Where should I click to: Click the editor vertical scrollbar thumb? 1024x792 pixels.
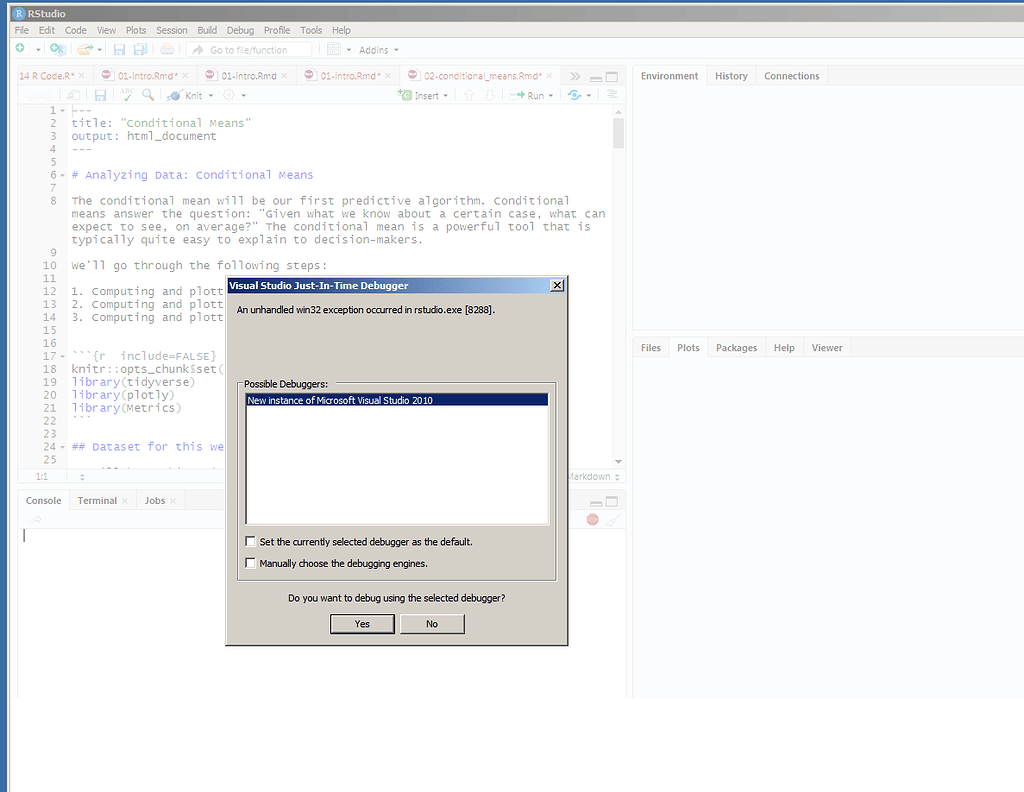pyautogui.click(x=618, y=133)
